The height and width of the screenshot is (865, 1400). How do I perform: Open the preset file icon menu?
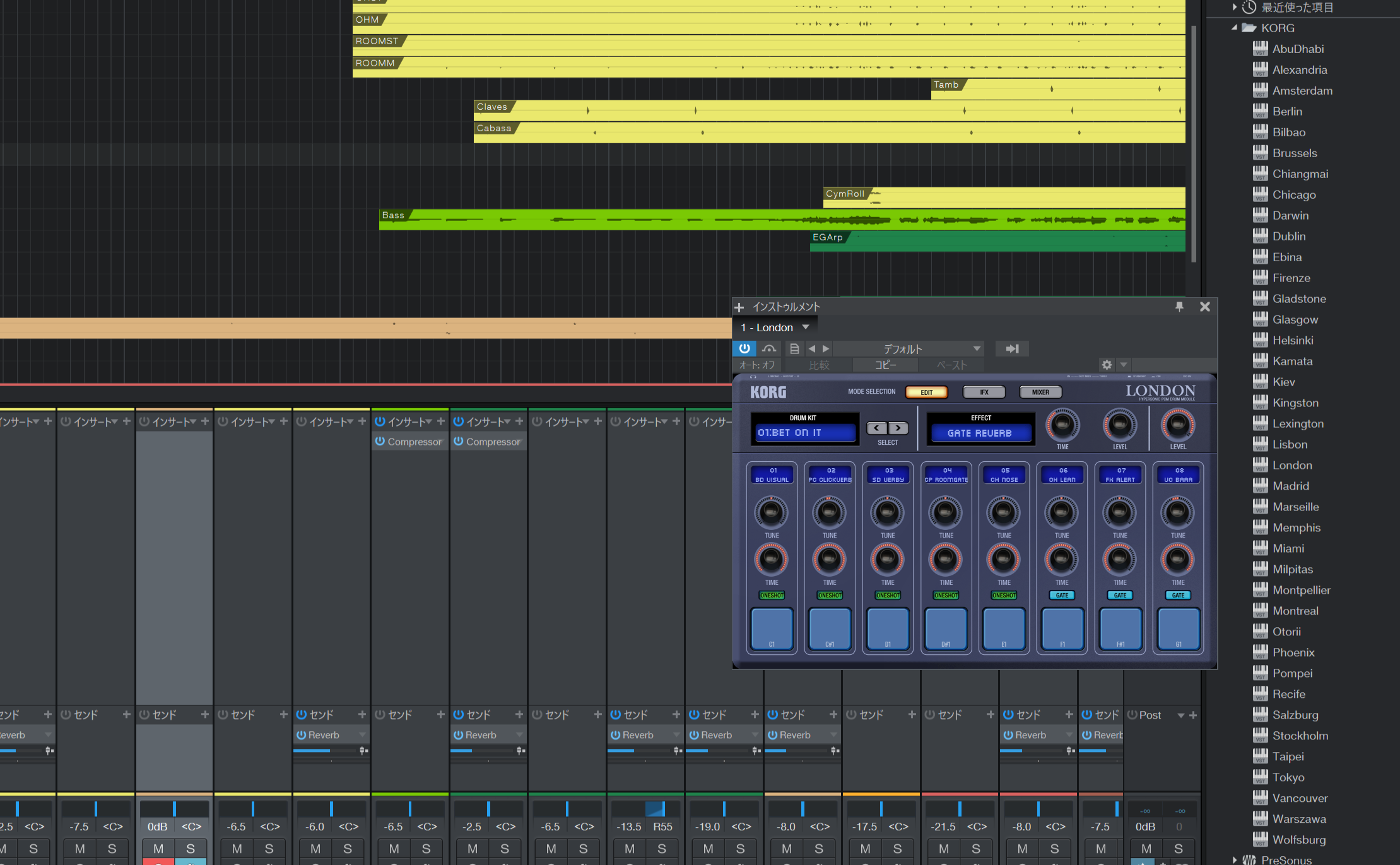(x=794, y=348)
